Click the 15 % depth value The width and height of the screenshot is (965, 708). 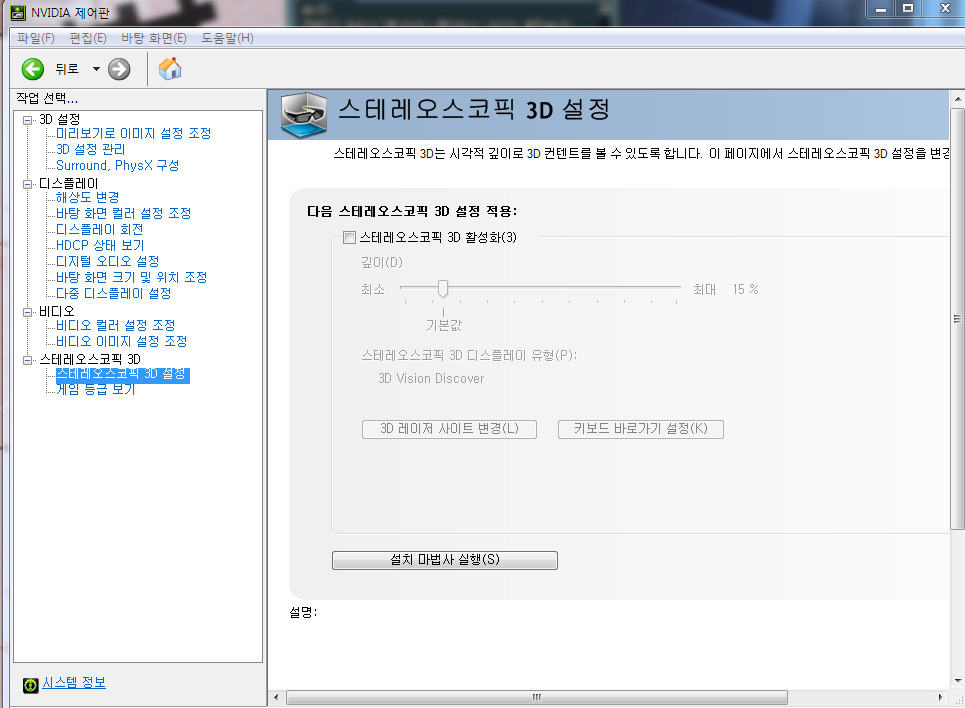click(x=745, y=289)
